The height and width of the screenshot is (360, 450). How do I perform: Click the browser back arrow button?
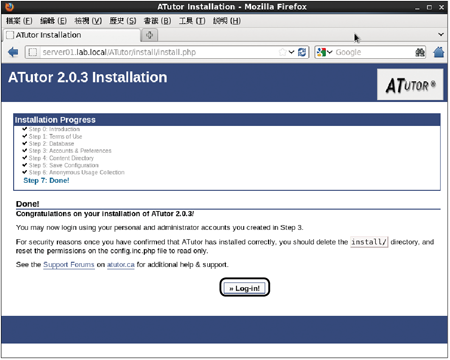(x=13, y=52)
